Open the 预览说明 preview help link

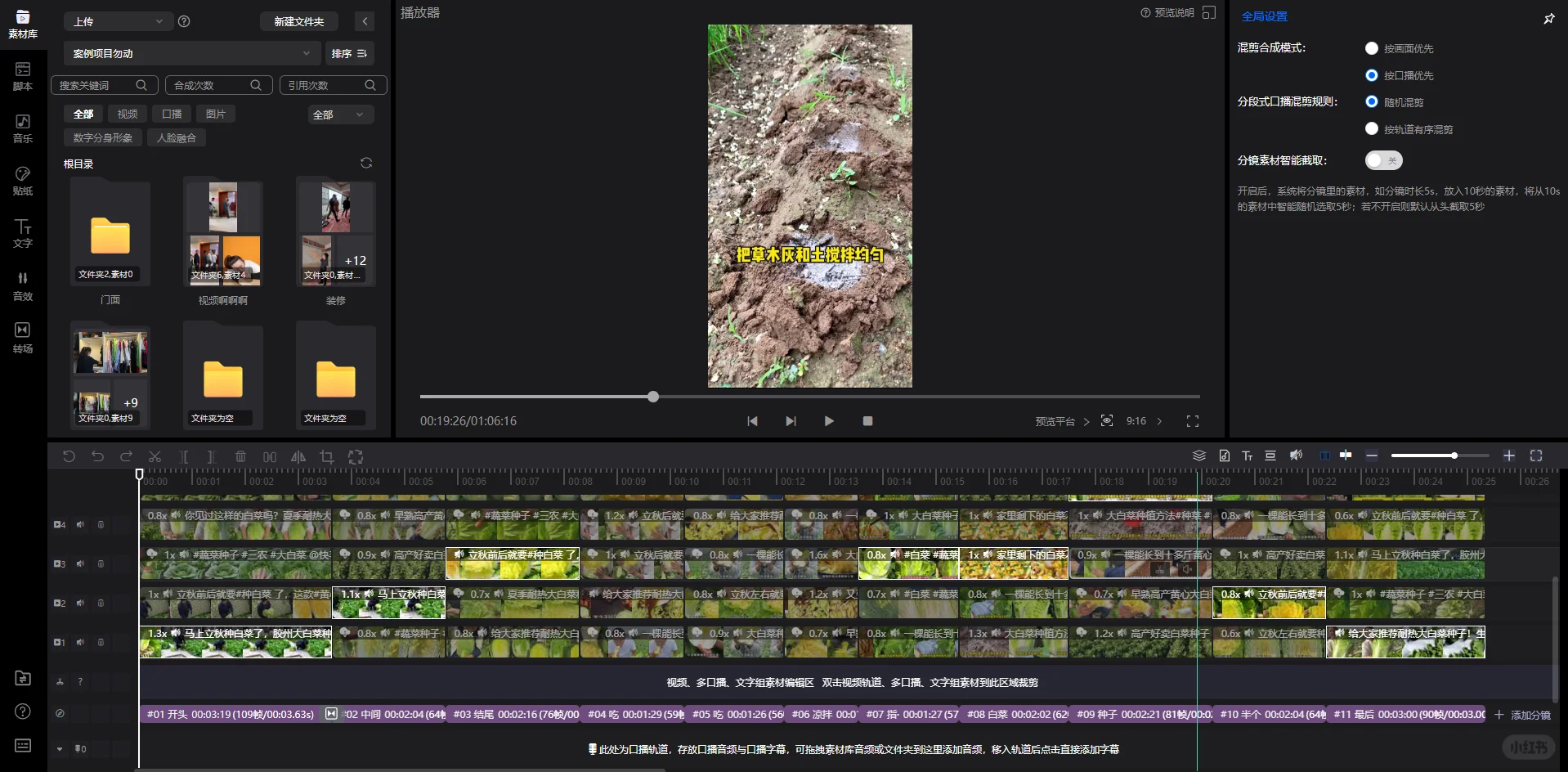coord(1167,12)
